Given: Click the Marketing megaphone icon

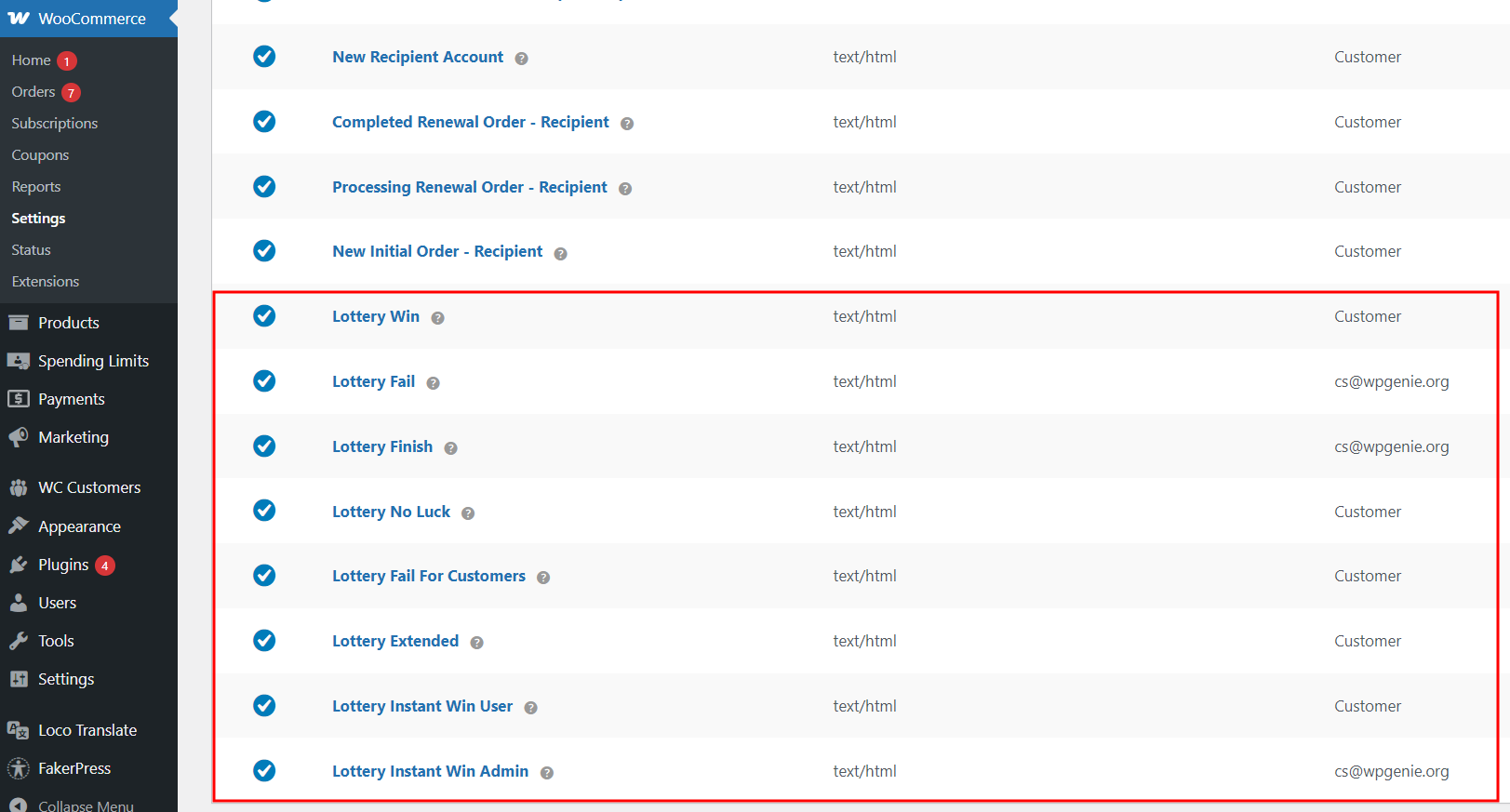Looking at the screenshot, I should pos(19,437).
